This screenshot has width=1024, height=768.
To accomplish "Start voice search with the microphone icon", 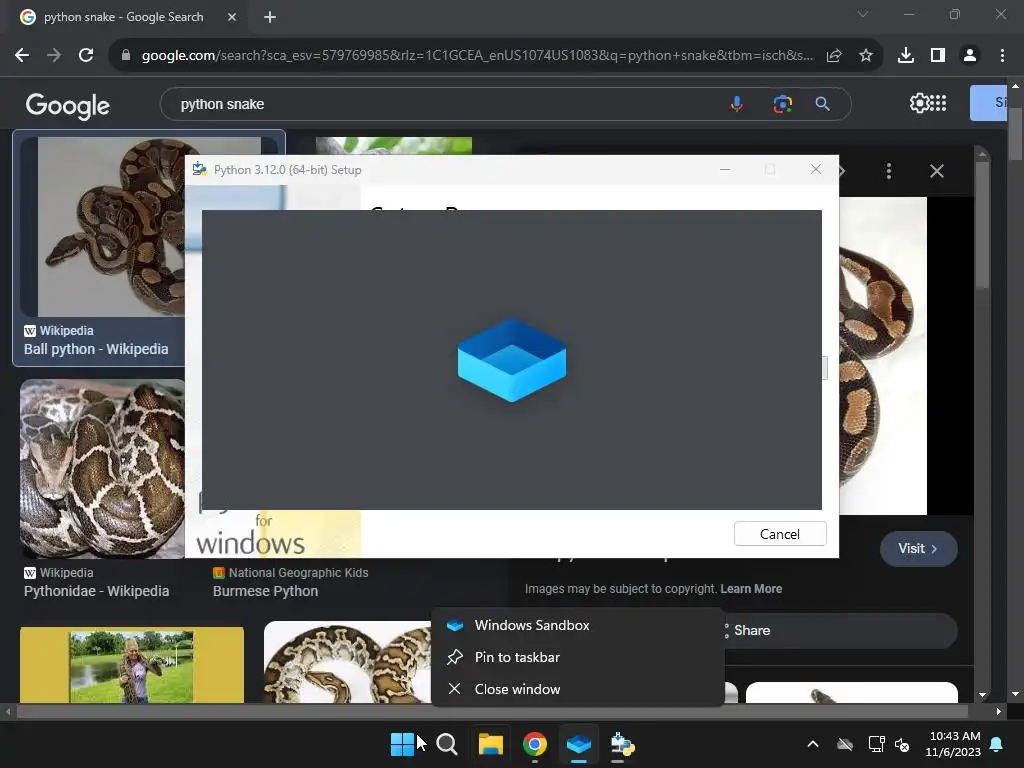I will point(737,104).
